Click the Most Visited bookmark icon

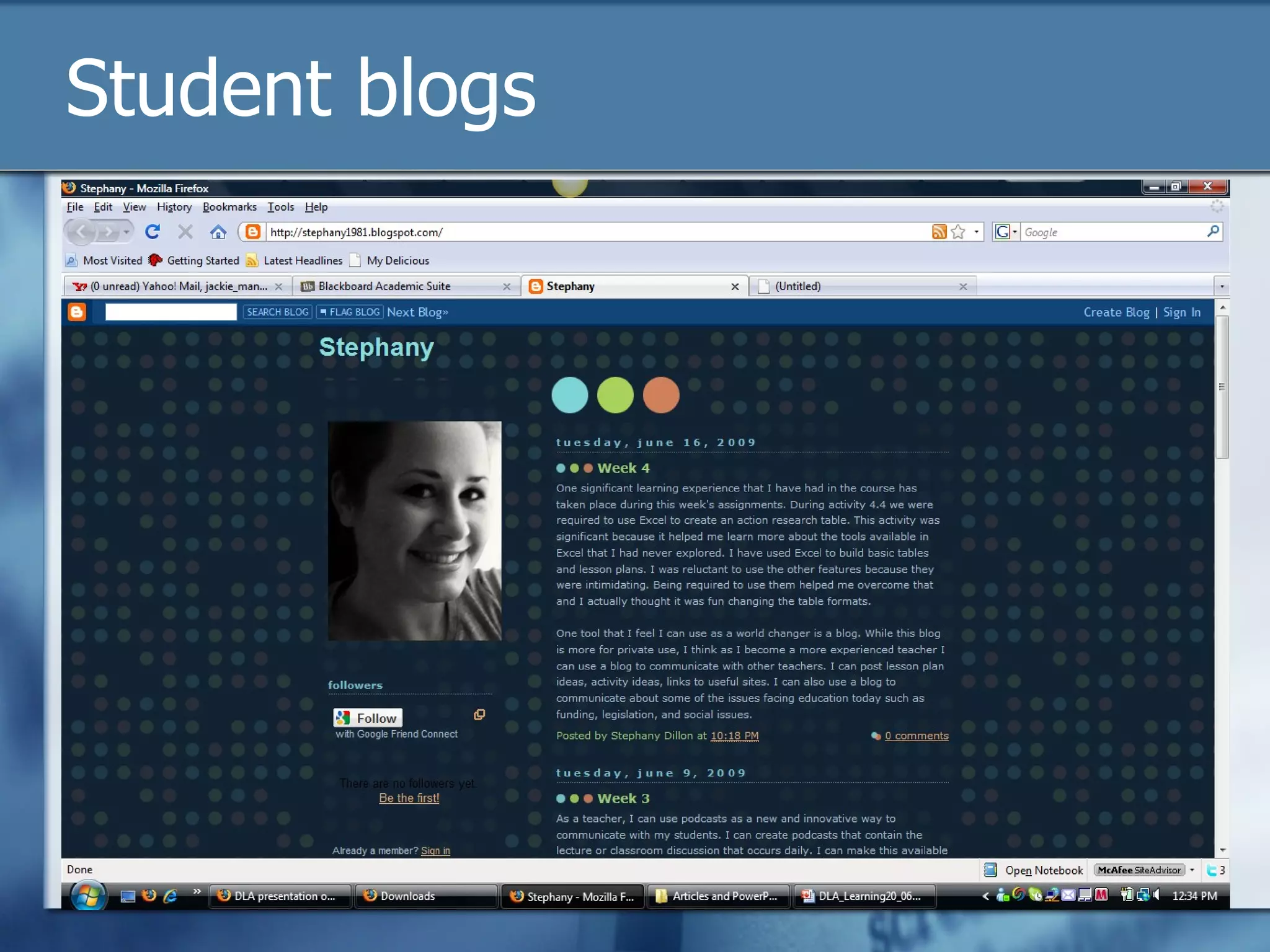(x=72, y=260)
